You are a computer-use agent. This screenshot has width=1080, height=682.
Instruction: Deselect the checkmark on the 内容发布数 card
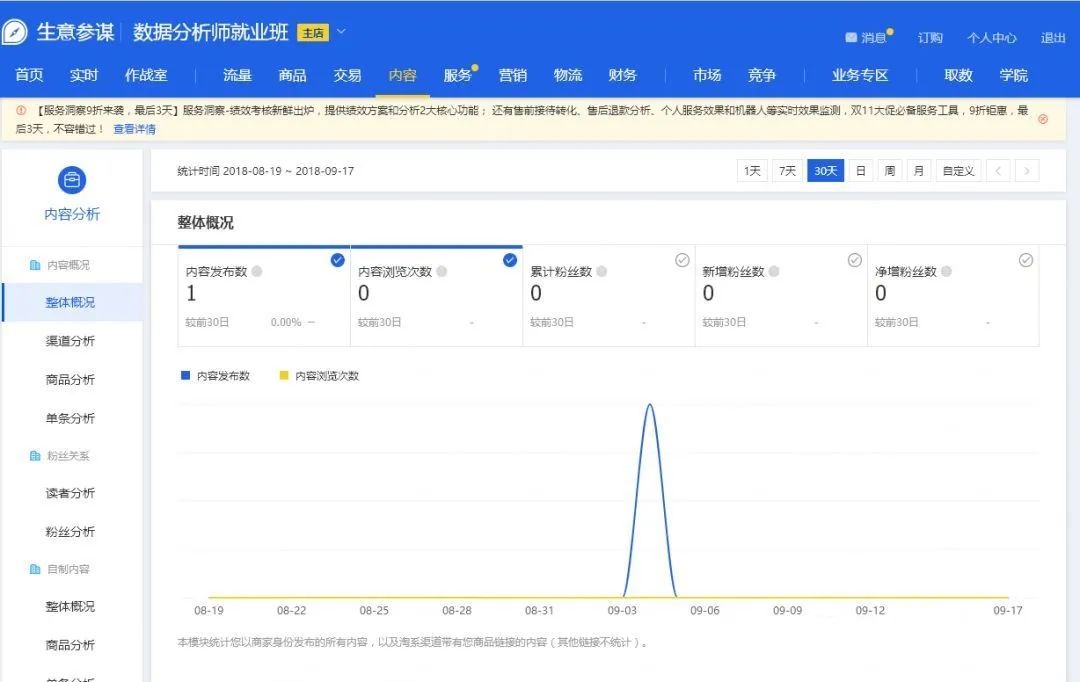click(x=337, y=259)
